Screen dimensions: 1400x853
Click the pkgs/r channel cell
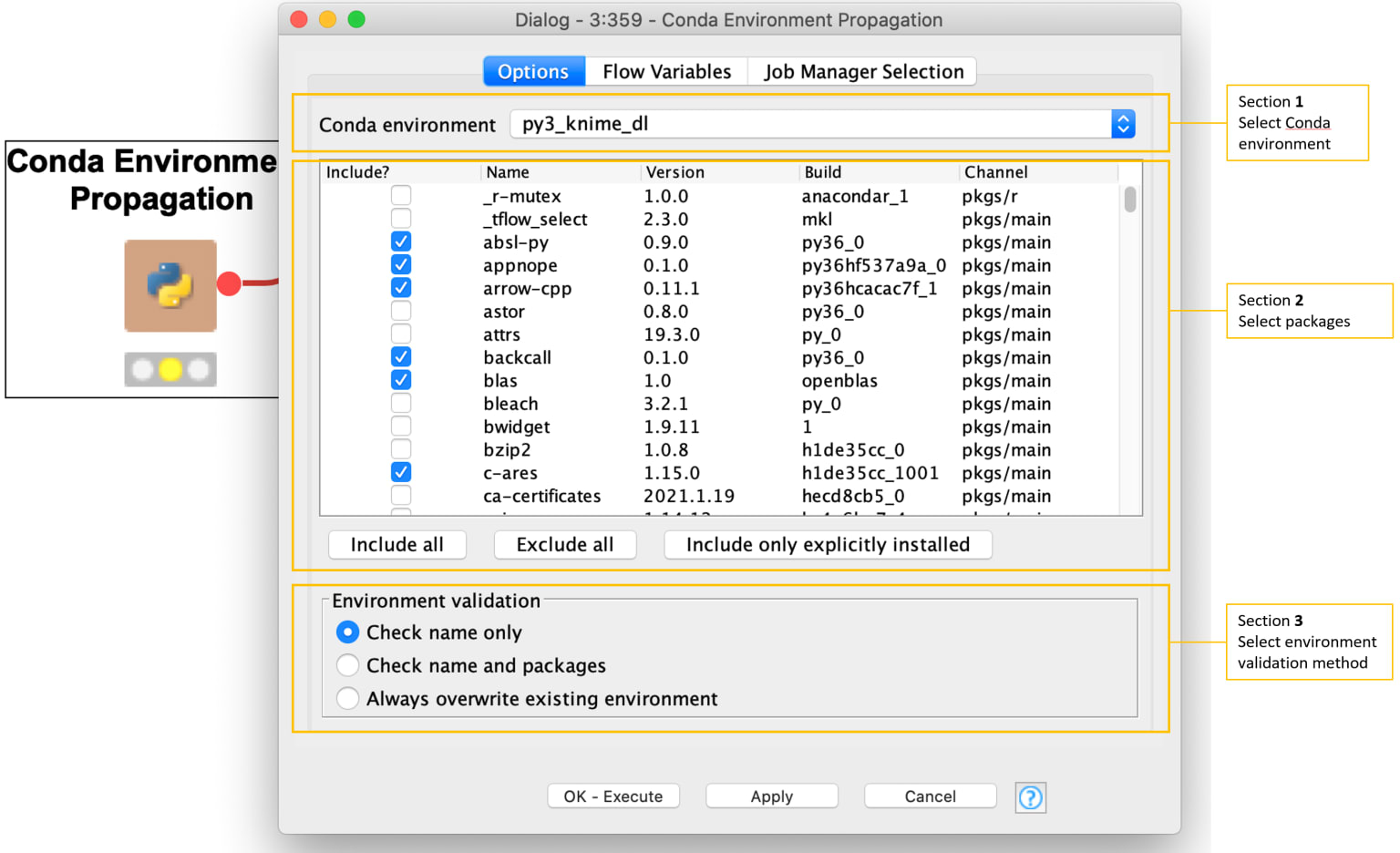[990, 197]
